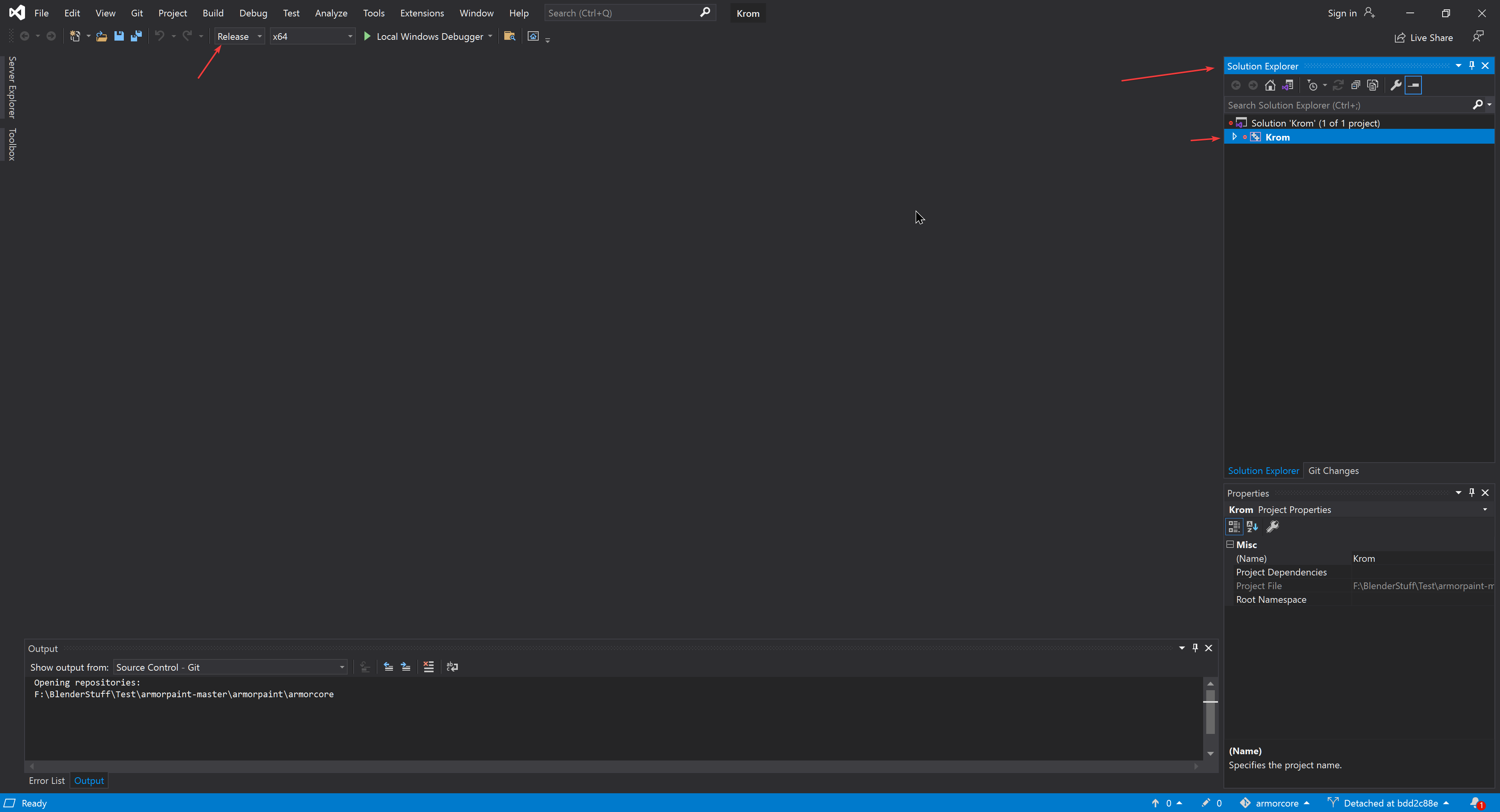Viewport: 1500px width, 812px height.
Task: Open the Build menu
Action: pos(212,13)
